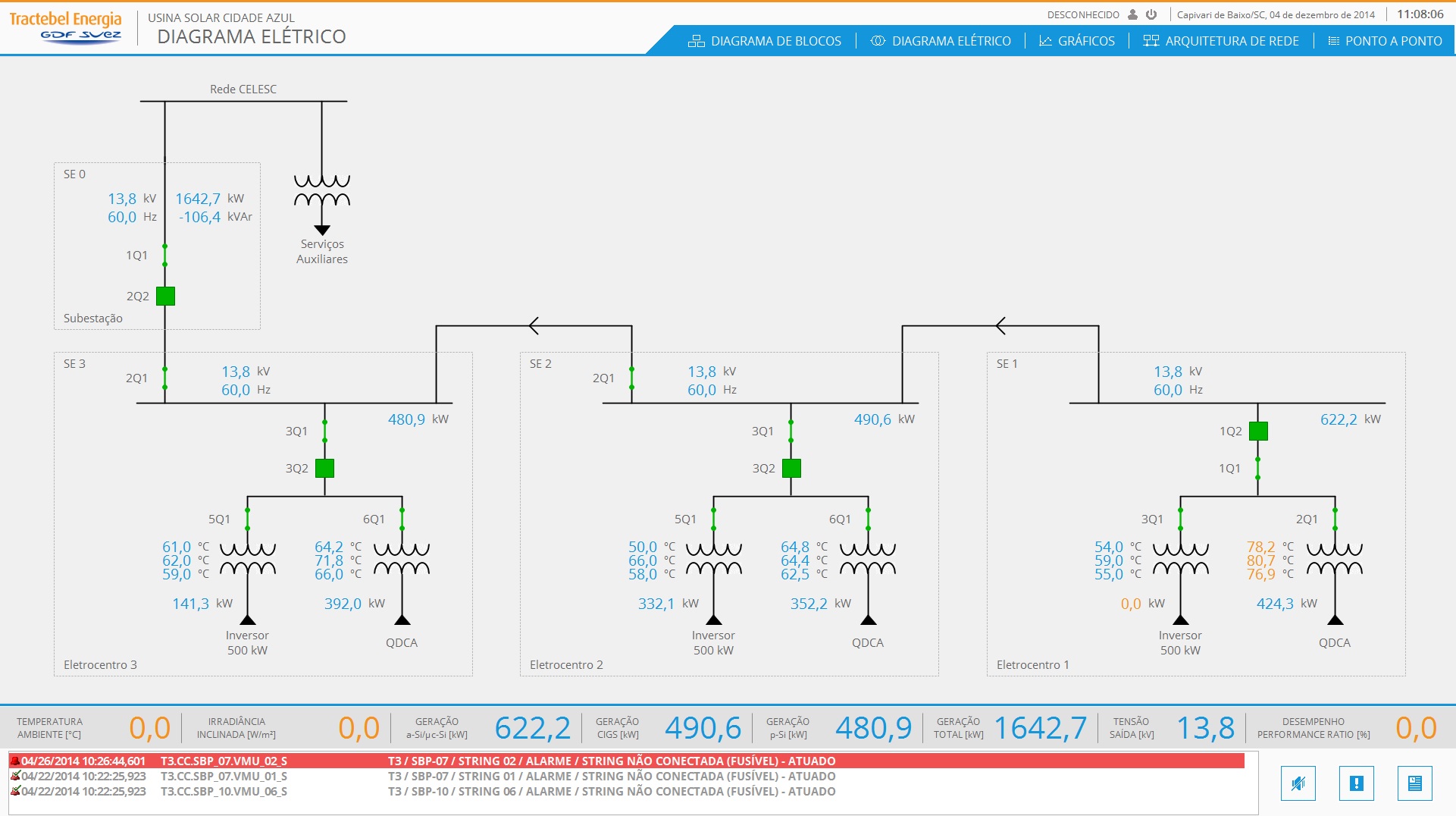
Task: Toggle the 2Q2 breaker in Subestação
Action: (x=165, y=296)
